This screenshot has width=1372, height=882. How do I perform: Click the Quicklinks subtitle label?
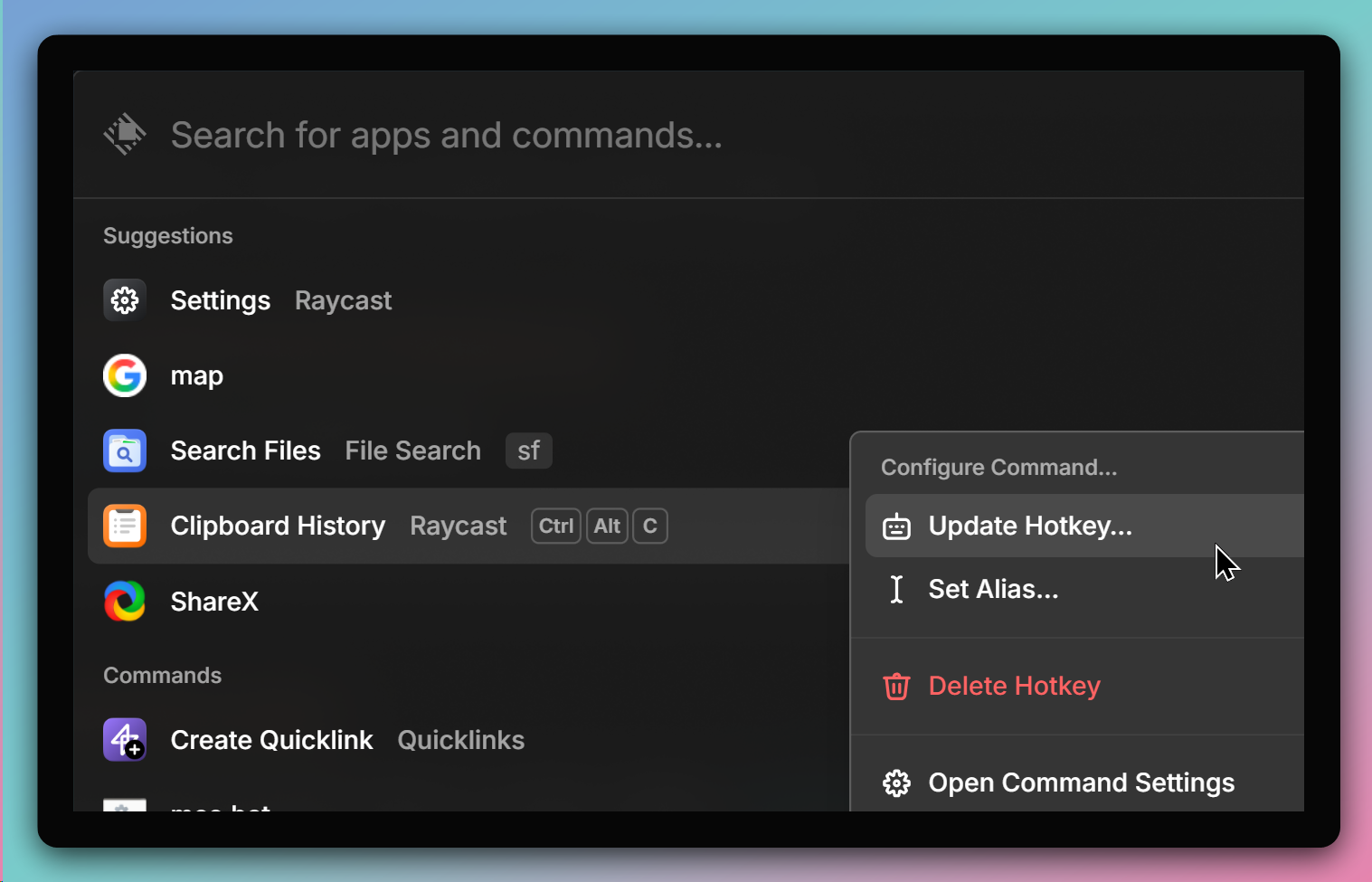tap(461, 740)
